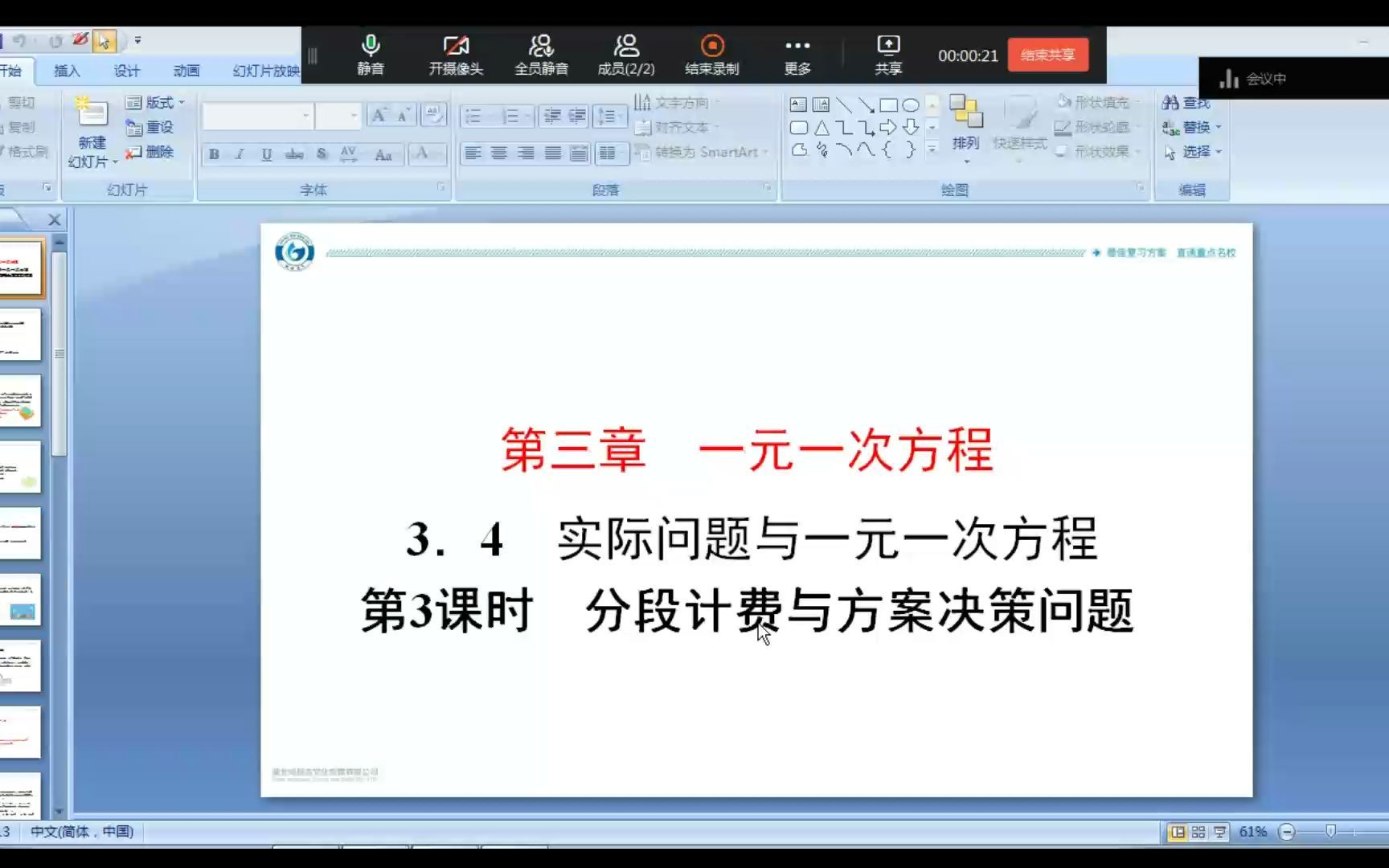Click the slide panel vertical scrollbar
Image resolution: width=1389 pixels, height=868 pixels.
point(59,354)
